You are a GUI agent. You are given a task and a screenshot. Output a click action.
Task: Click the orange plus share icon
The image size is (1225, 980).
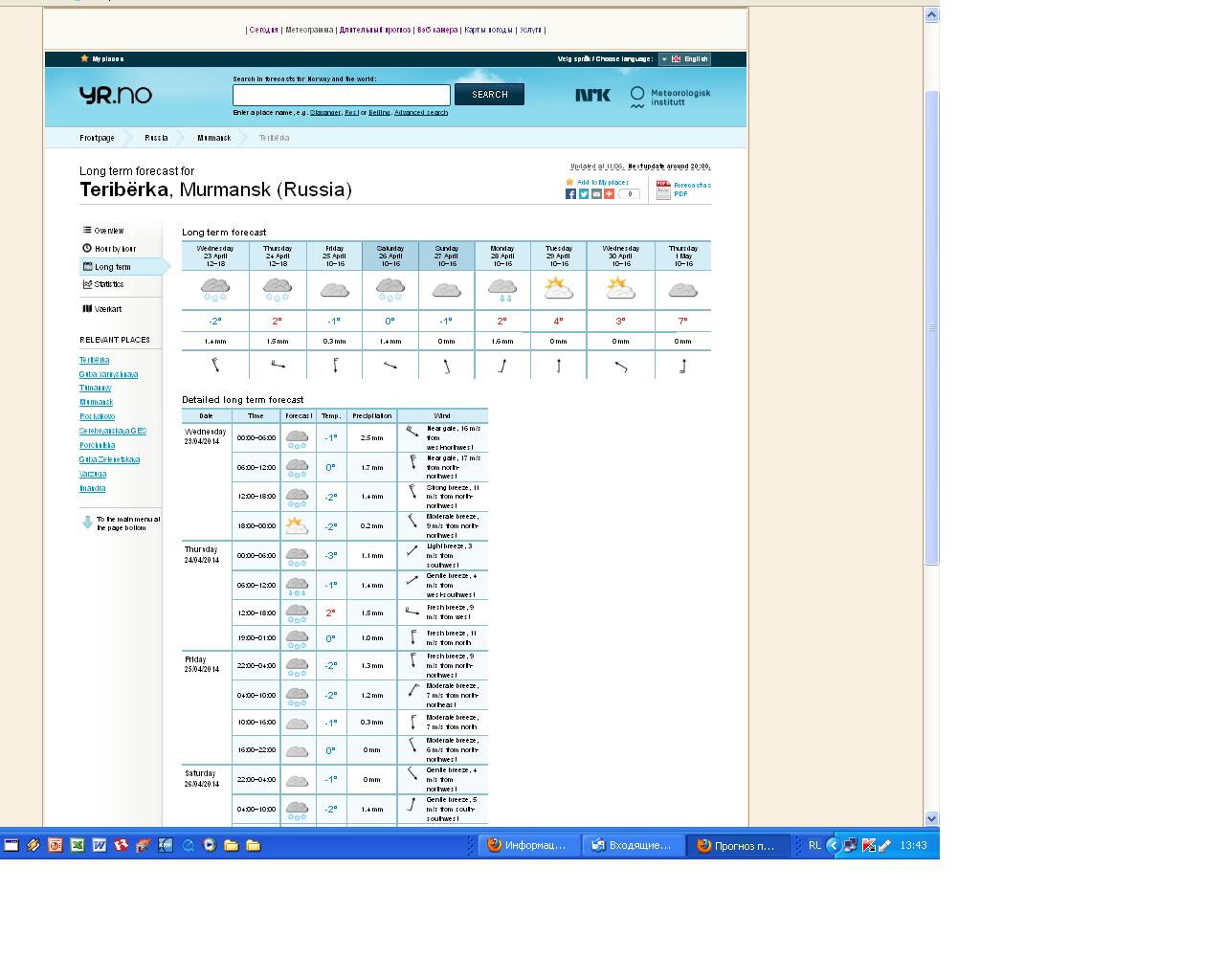pos(609,194)
